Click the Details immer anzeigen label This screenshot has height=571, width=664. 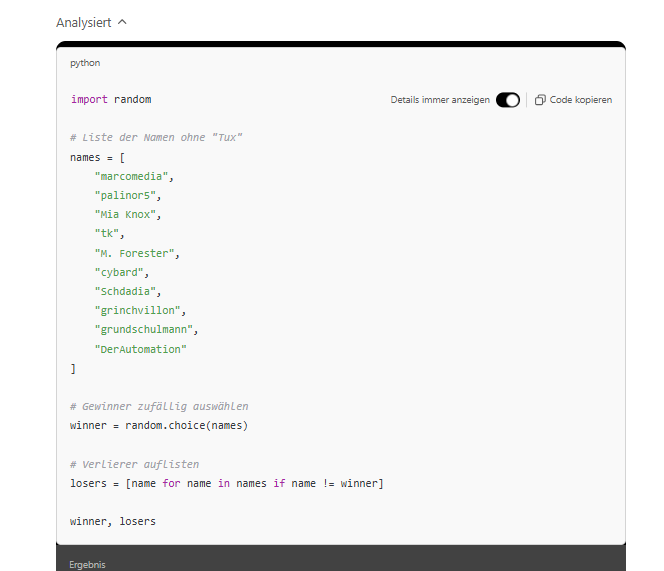440,100
